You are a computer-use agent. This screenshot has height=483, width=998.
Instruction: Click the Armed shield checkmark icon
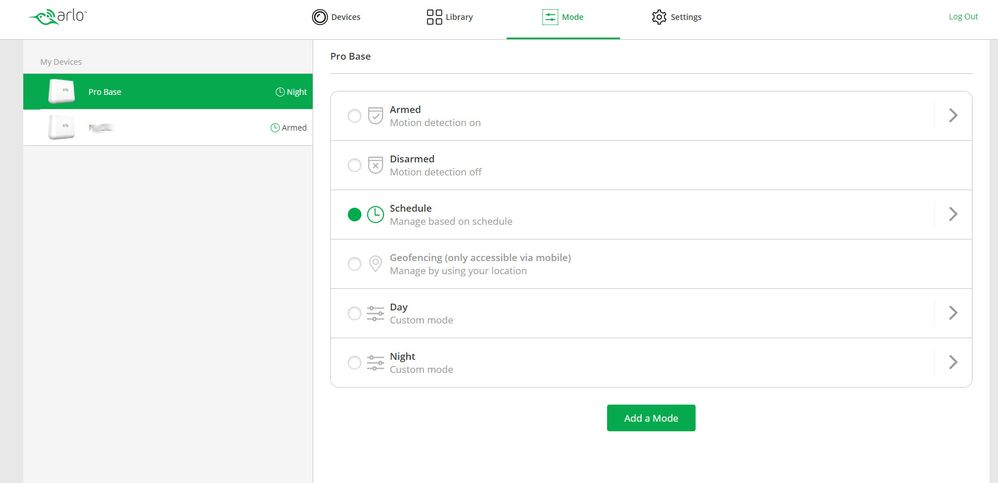(376, 116)
